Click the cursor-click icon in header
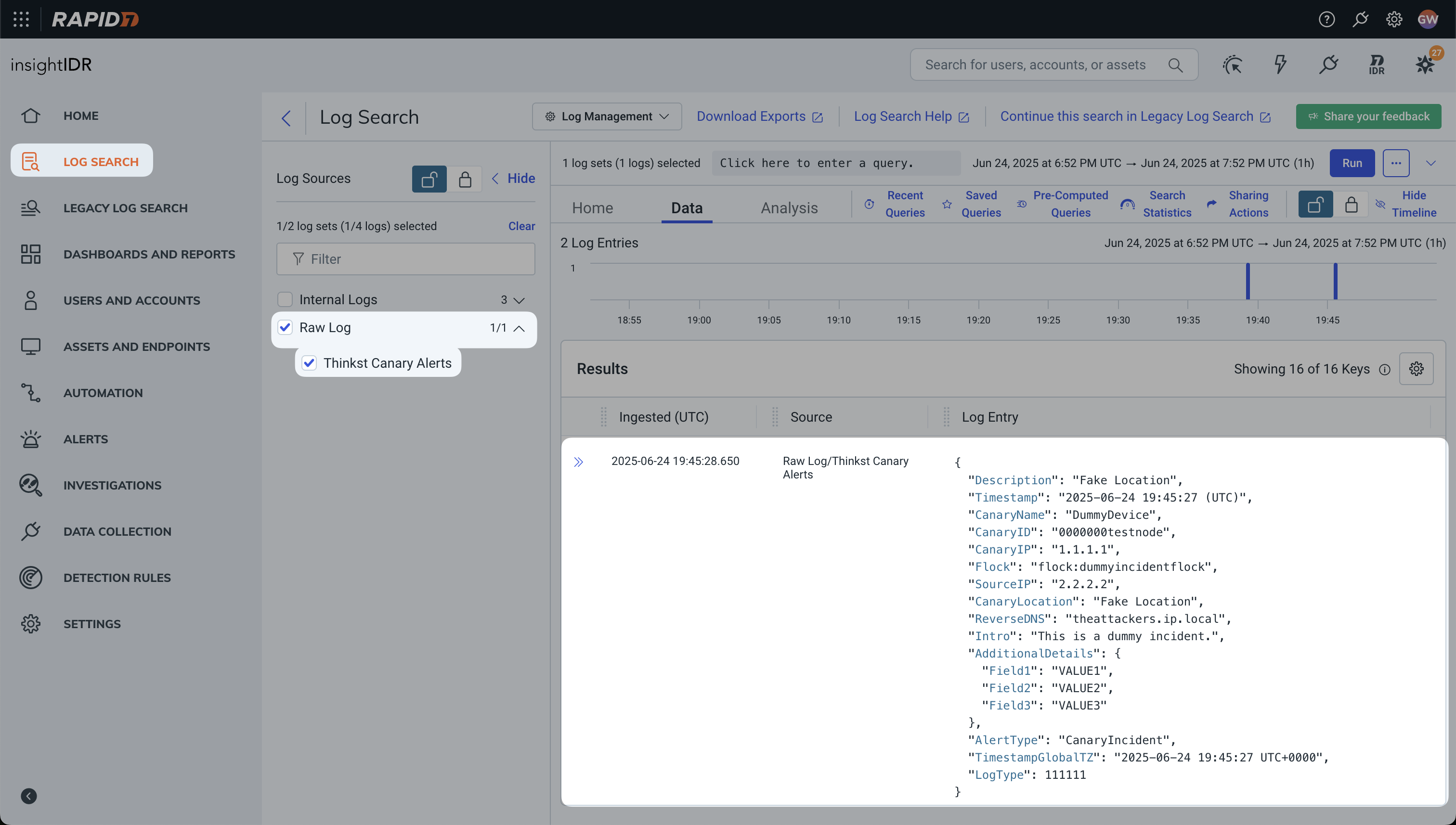 (x=1232, y=64)
